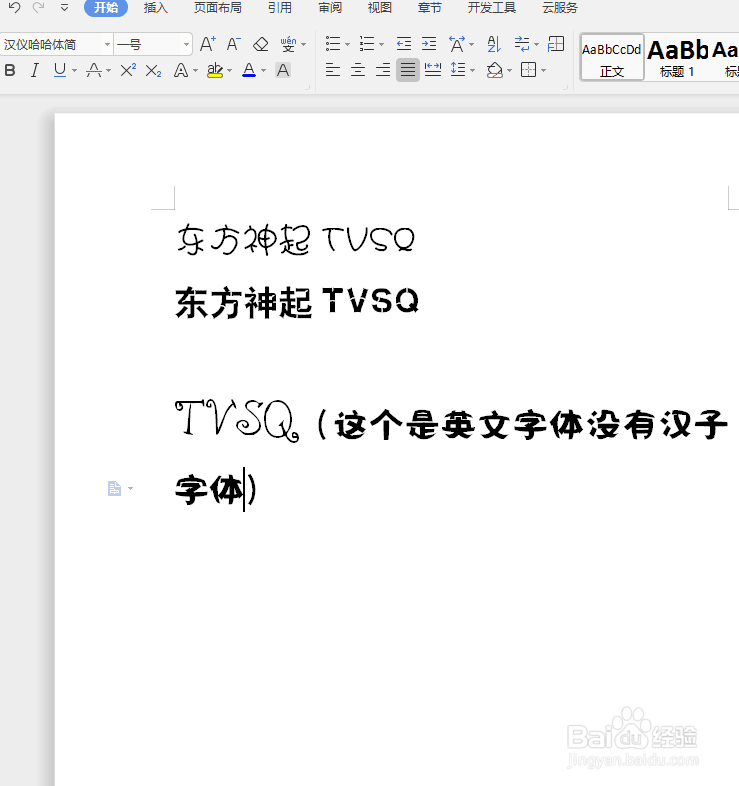This screenshot has width=739, height=786.
Task: Toggle superscript X² formatting
Action: tap(128, 70)
